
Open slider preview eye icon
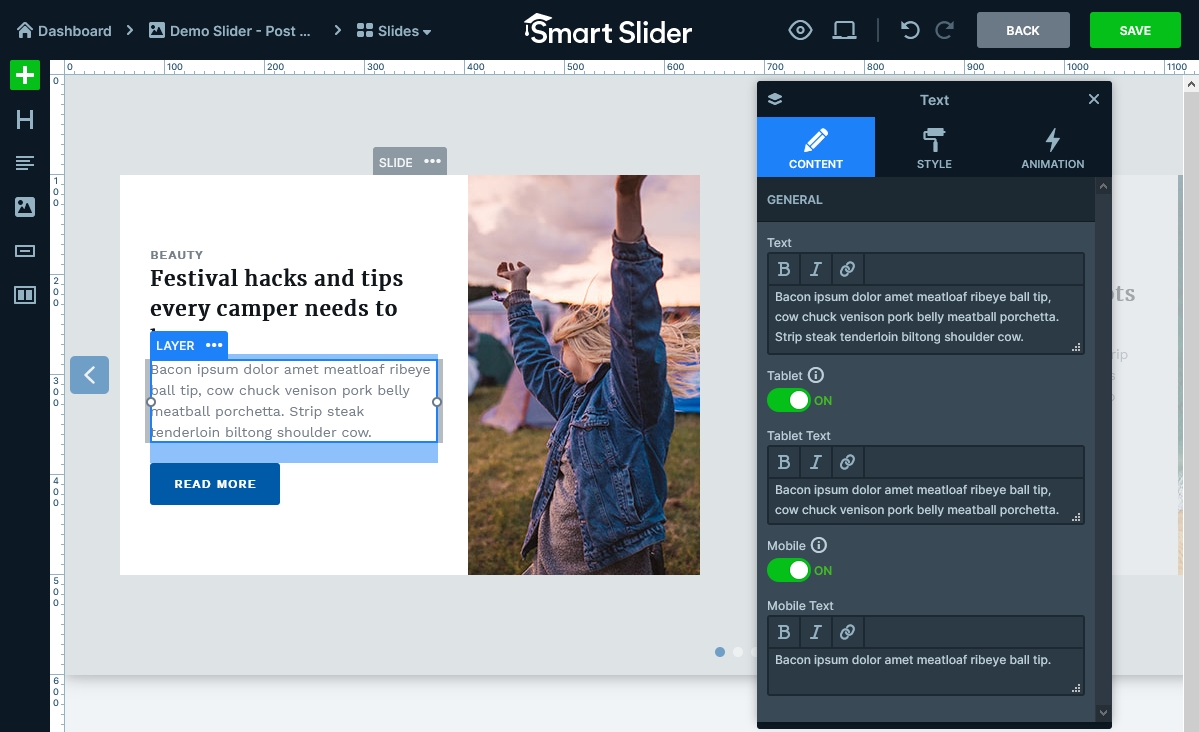pyautogui.click(x=800, y=31)
